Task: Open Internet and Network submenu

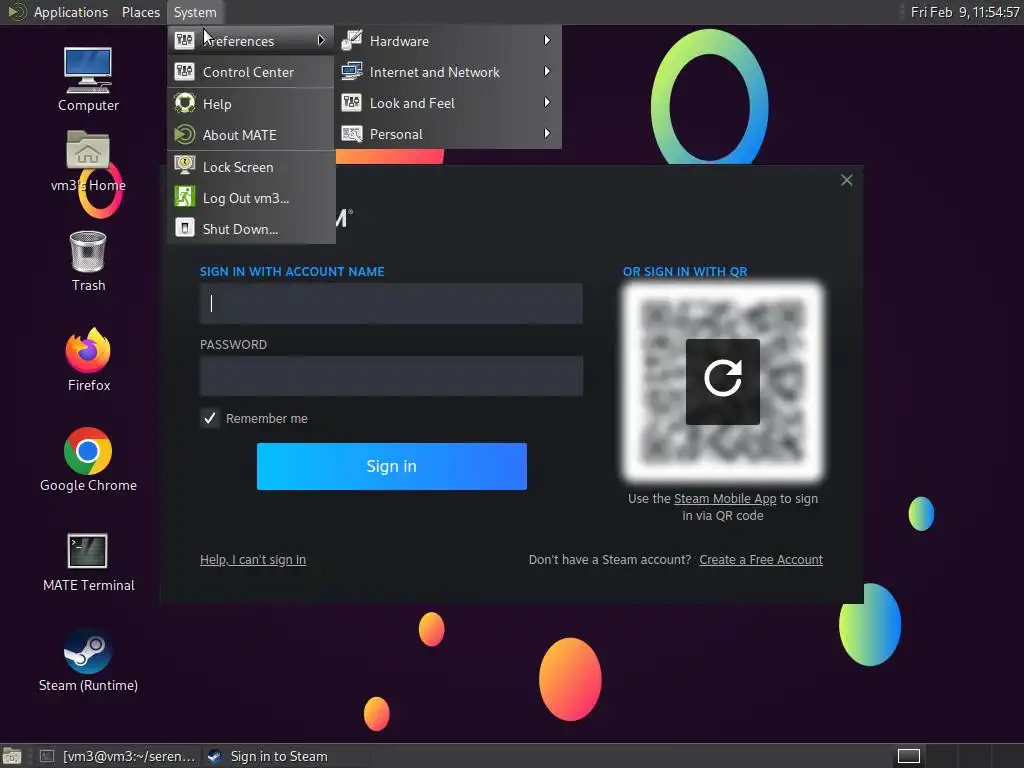Action: [448, 72]
